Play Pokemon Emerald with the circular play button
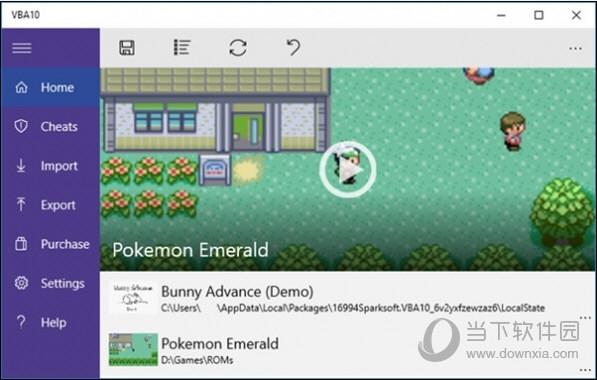Viewport: 597px width, 380px height. point(348,169)
